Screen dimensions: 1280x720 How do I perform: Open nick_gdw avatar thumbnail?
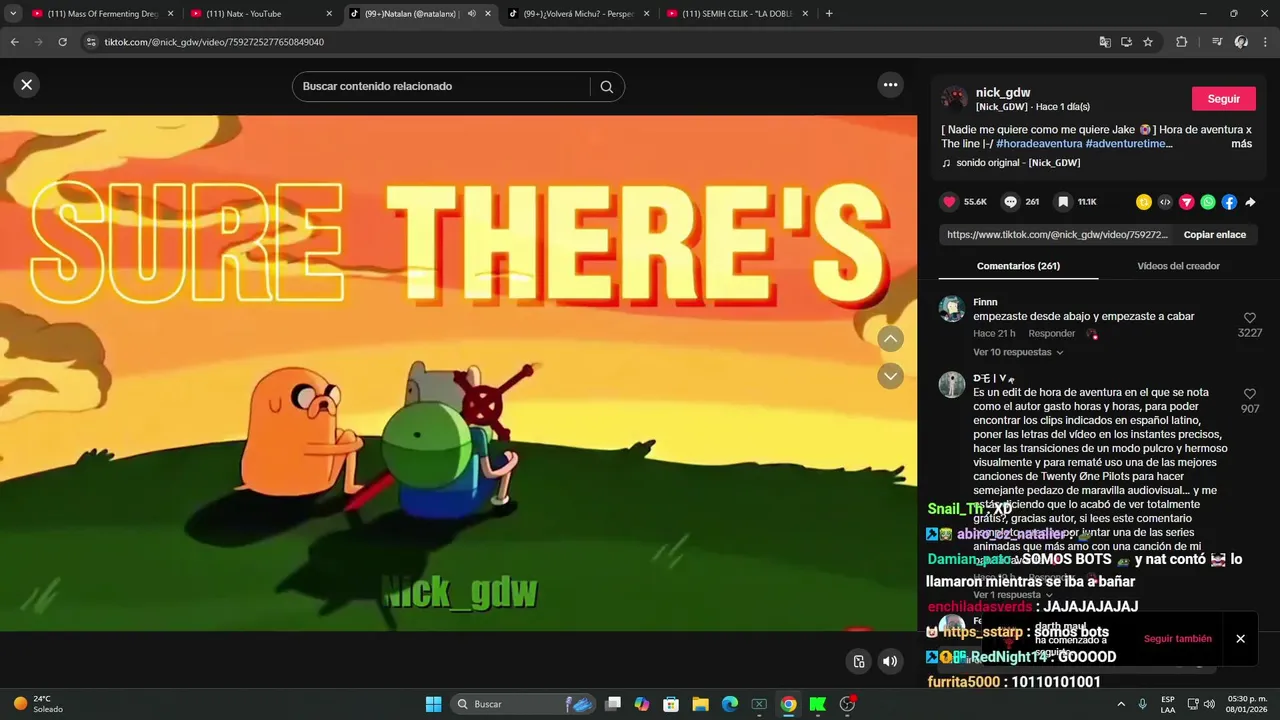click(x=954, y=98)
